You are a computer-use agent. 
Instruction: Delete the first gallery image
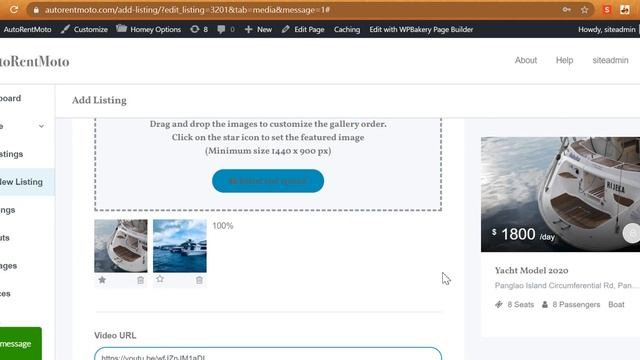pyautogui.click(x=140, y=280)
